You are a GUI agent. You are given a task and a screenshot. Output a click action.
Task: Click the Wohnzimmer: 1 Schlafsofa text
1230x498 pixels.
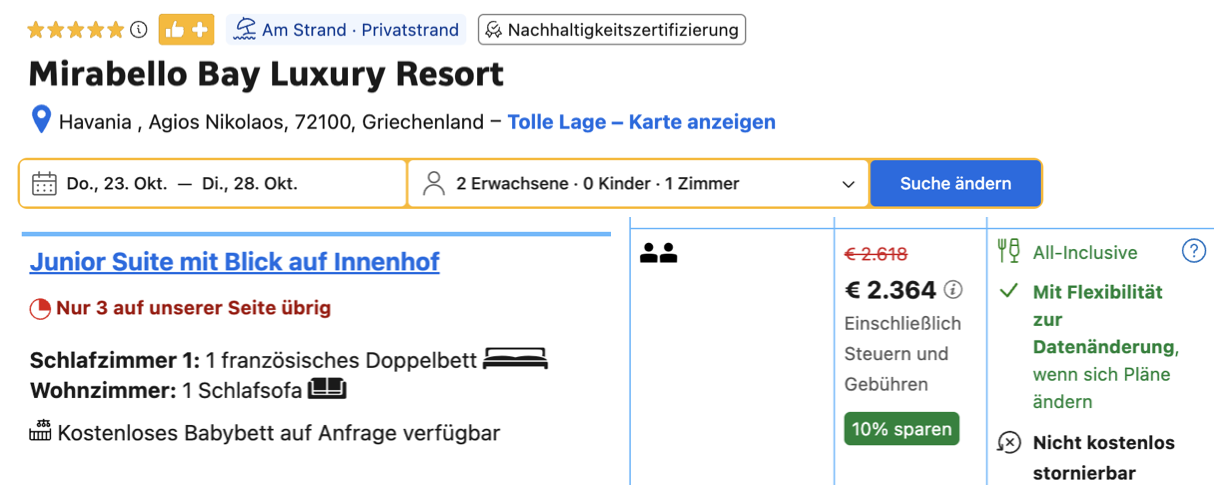pyautogui.click(x=166, y=390)
